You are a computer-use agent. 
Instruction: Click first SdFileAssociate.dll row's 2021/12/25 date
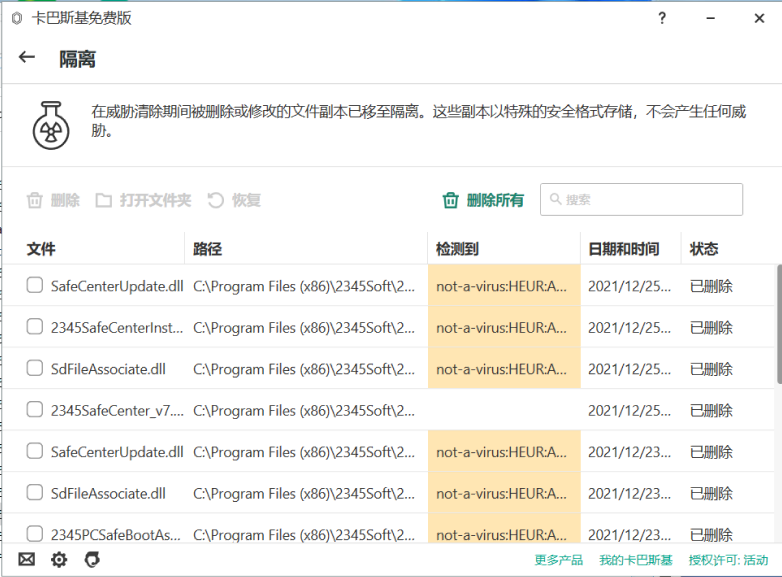click(x=629, y=369)
